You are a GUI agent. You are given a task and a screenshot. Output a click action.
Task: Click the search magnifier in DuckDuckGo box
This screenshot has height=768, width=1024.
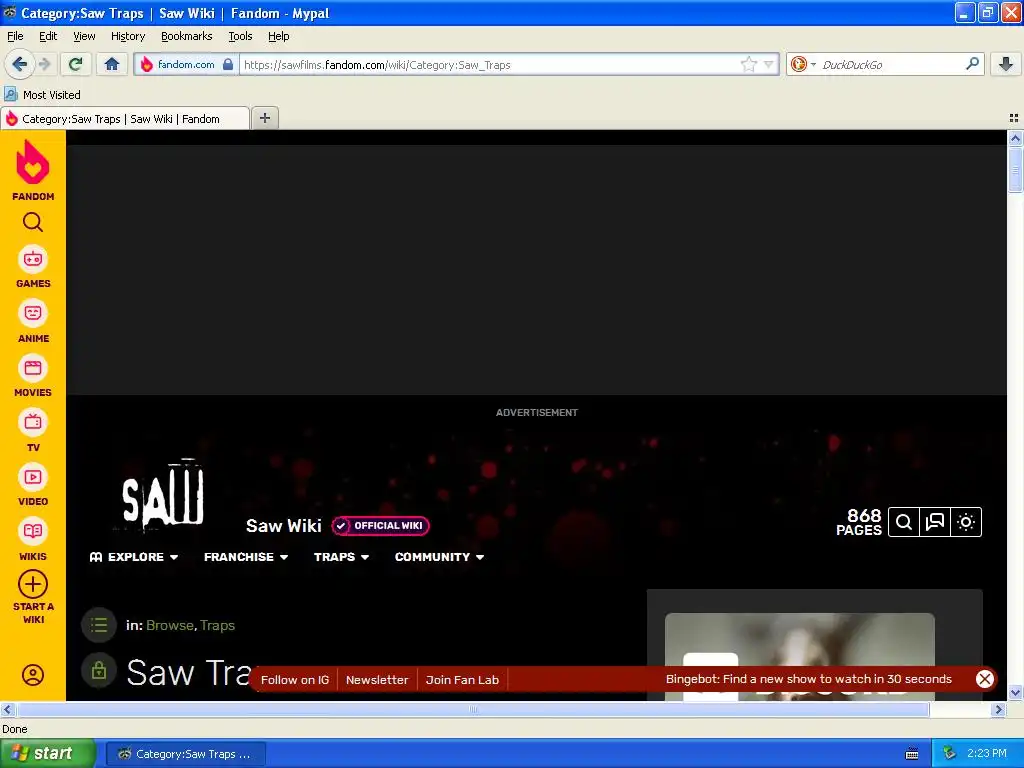[972, 64]
